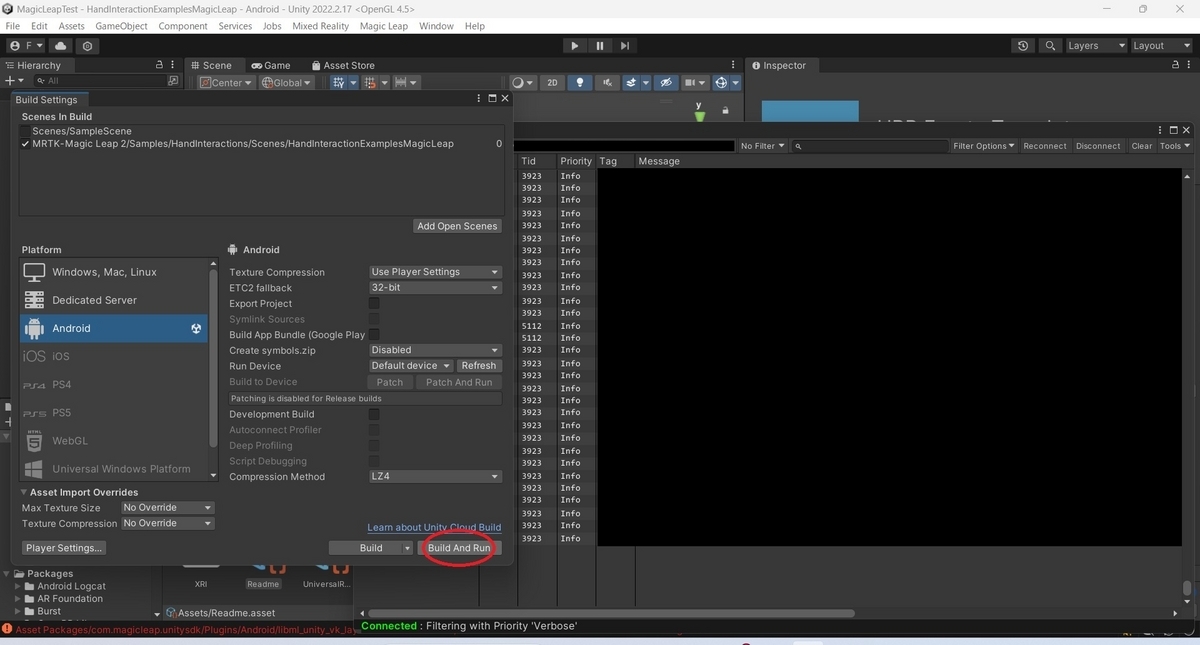
Task: Select WebGL platform
Action: click(114, 441)
